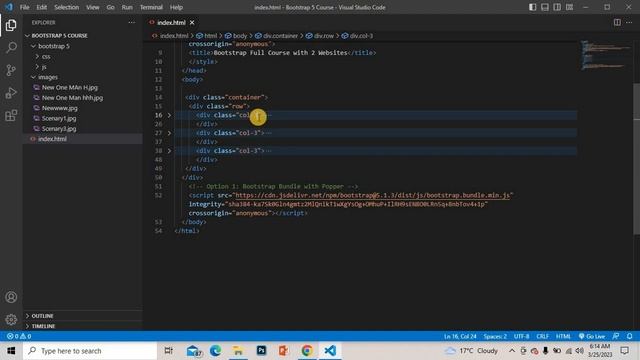
Task: Click the VS Code taskbar icon
Action: 330,351
